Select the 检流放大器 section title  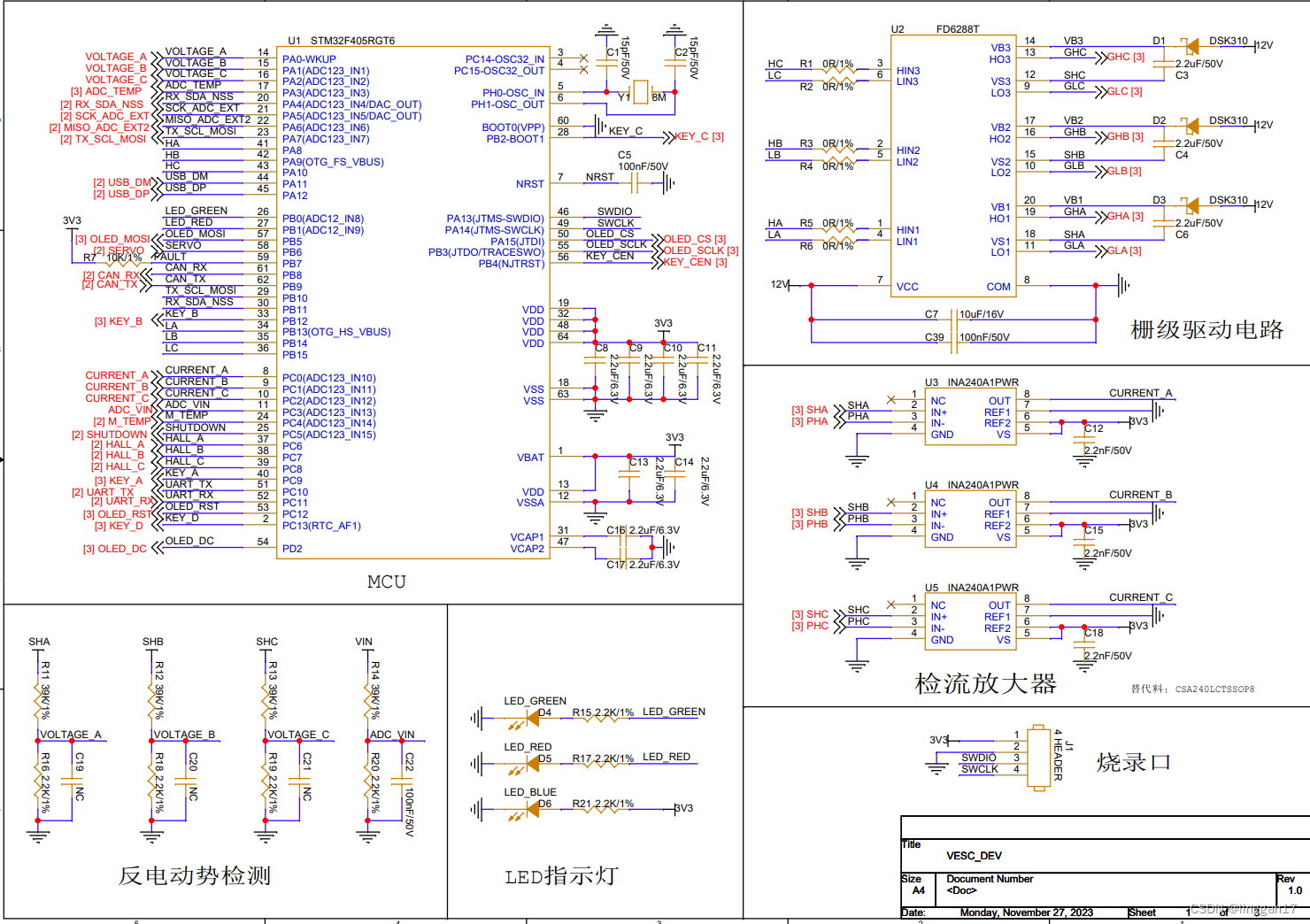(x=985, y=684)
